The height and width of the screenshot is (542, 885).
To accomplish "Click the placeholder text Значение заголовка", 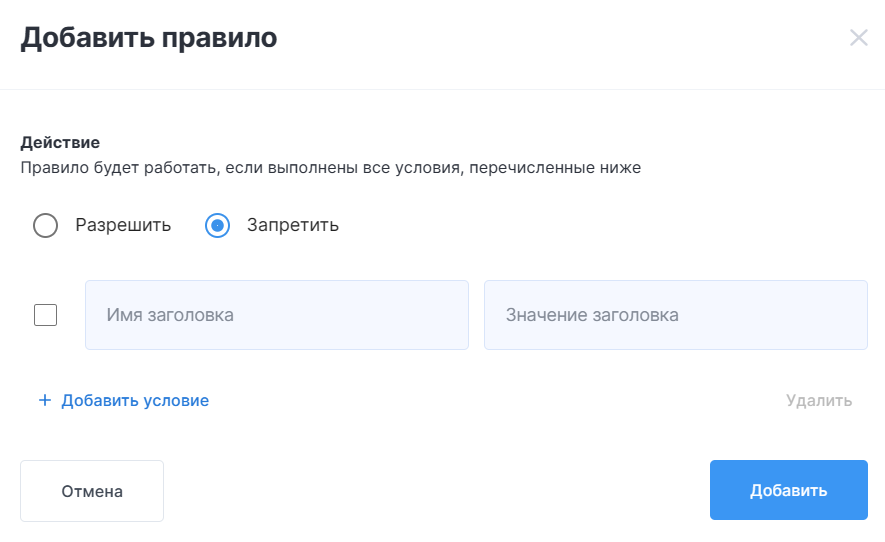I will (592, 315).
